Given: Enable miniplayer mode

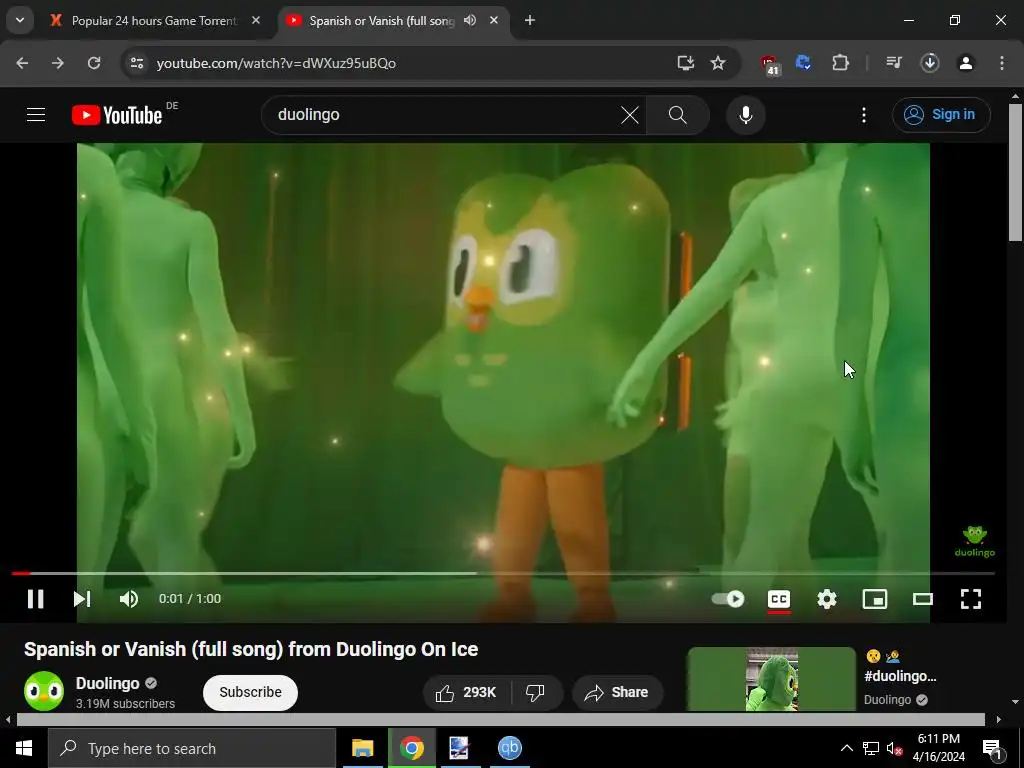Looking at the screenshot, I should click(874, 599).
